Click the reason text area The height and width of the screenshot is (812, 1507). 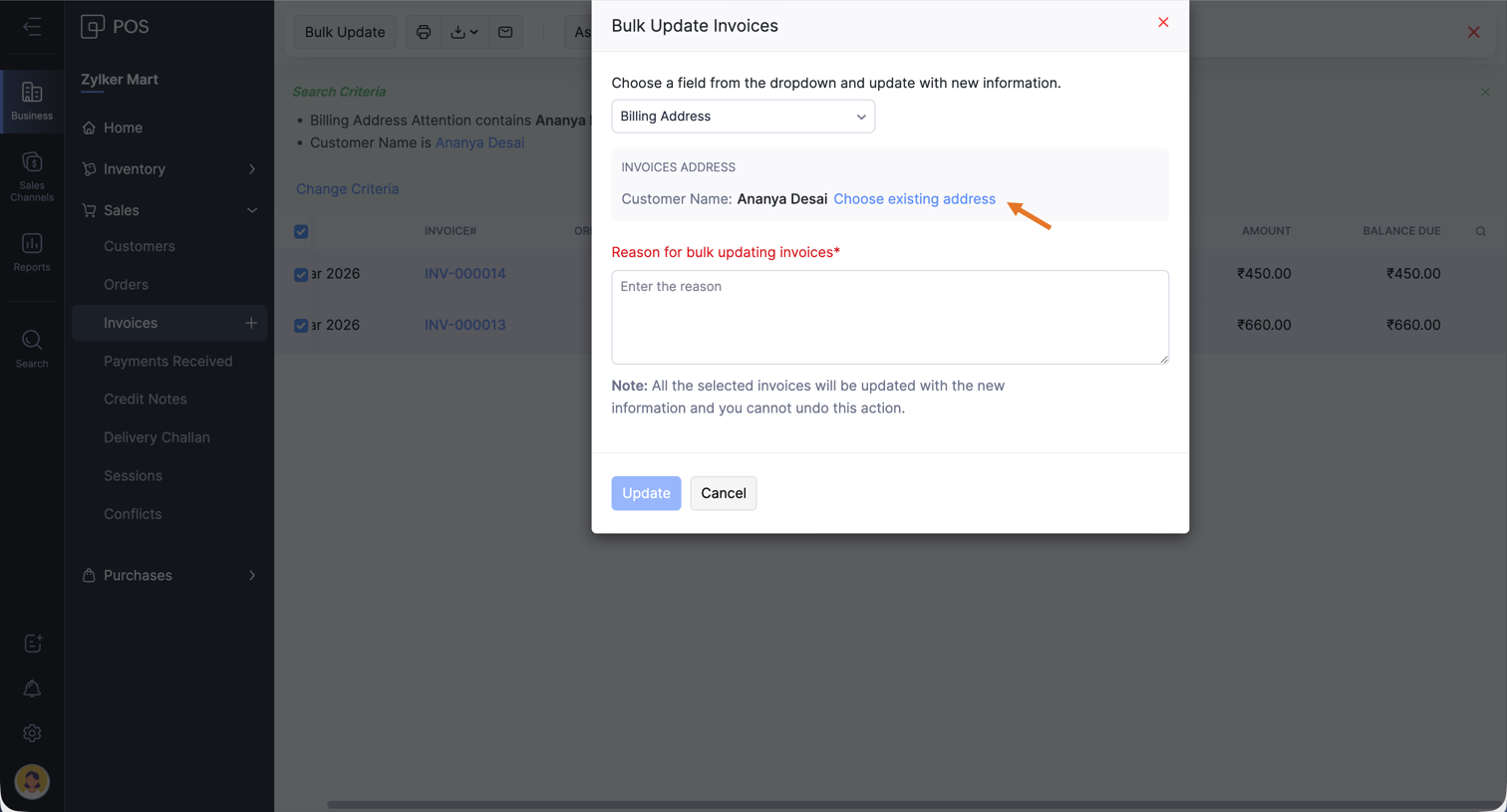889,317
